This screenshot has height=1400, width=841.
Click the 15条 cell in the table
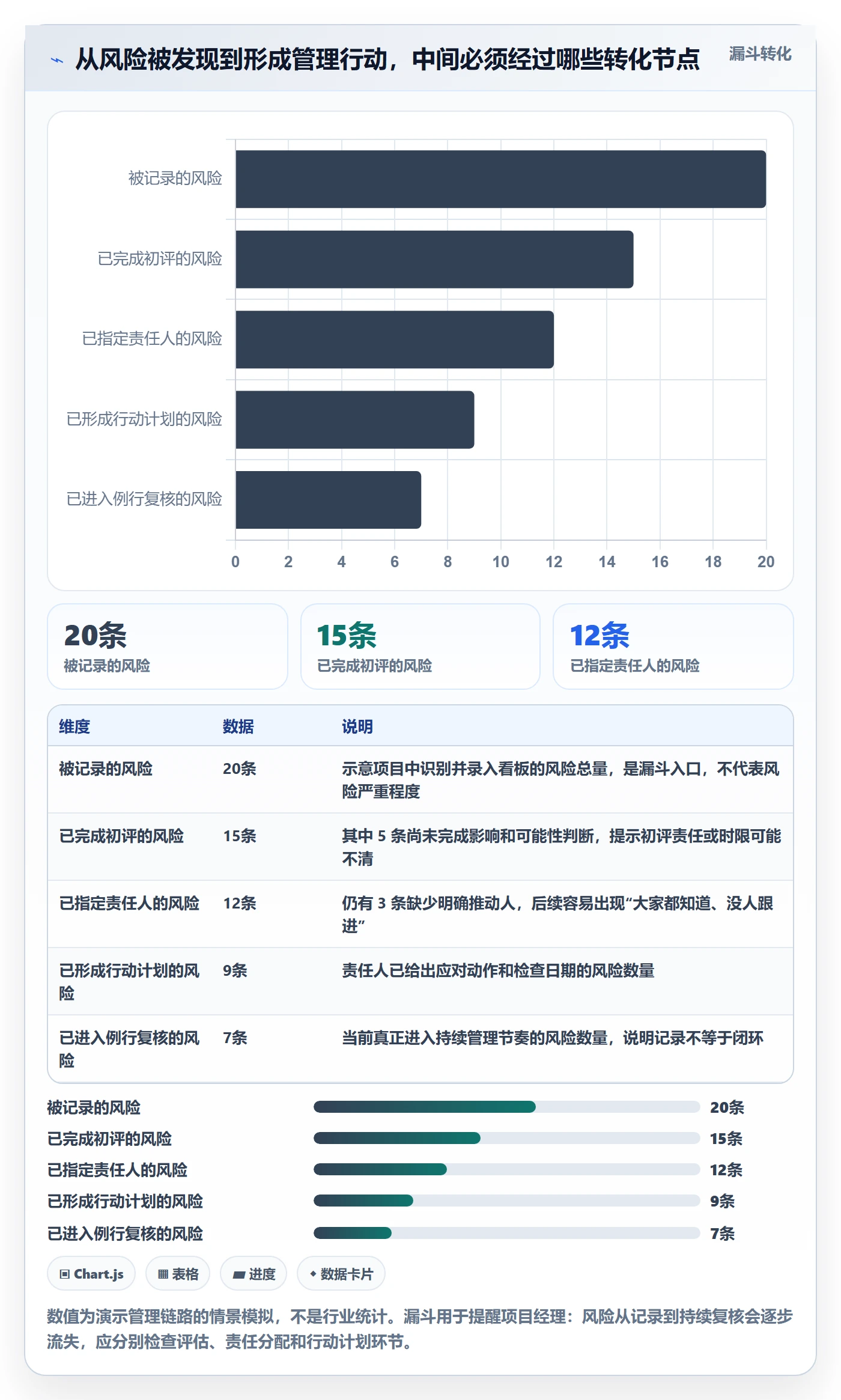[240, 836]
